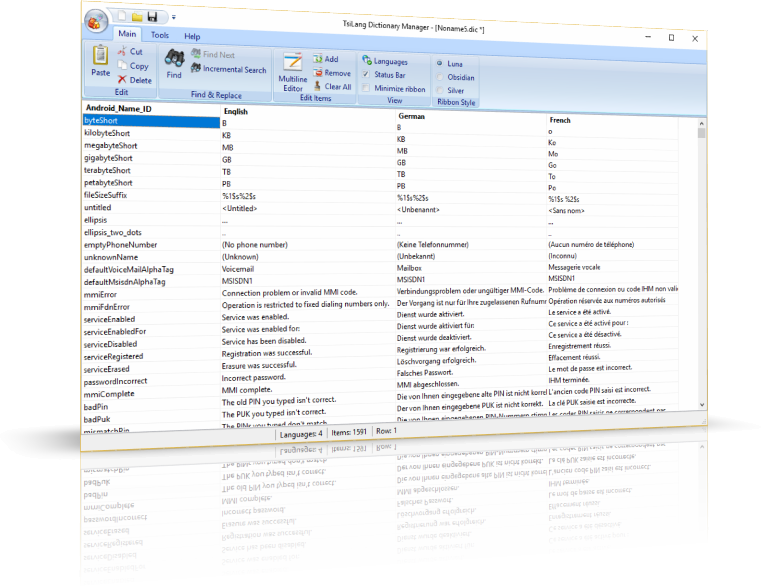Click the Android_Name_ID column header
The image size is (761, 586).
151,108
